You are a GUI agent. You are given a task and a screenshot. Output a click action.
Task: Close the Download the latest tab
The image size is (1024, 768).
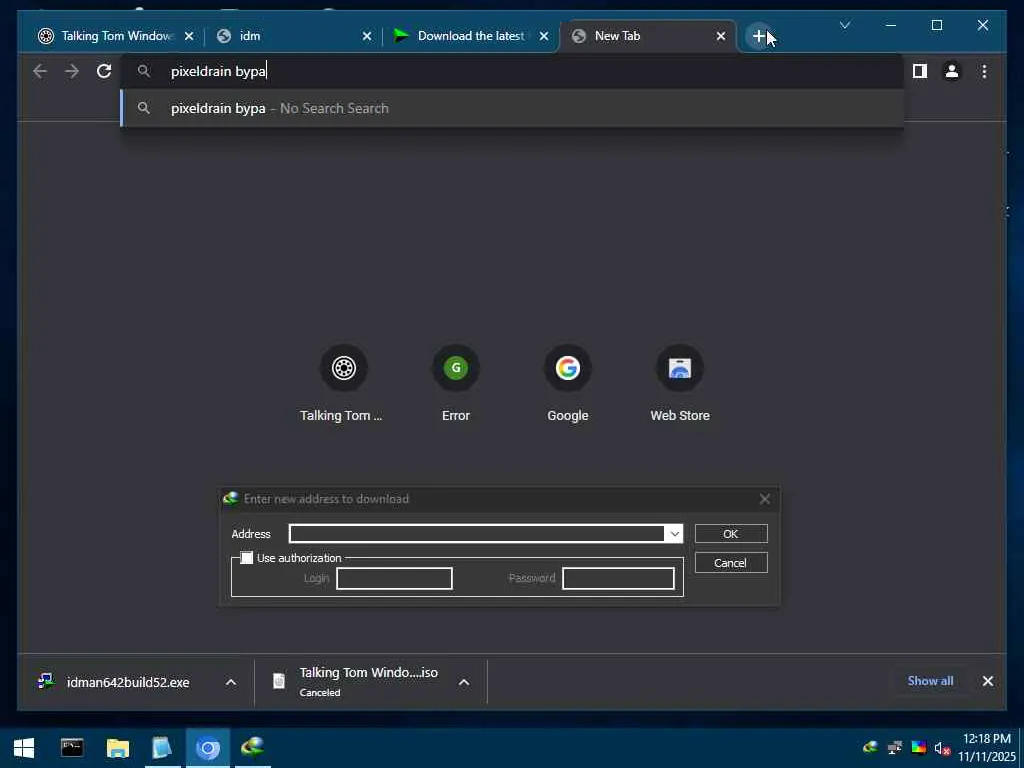543,36
